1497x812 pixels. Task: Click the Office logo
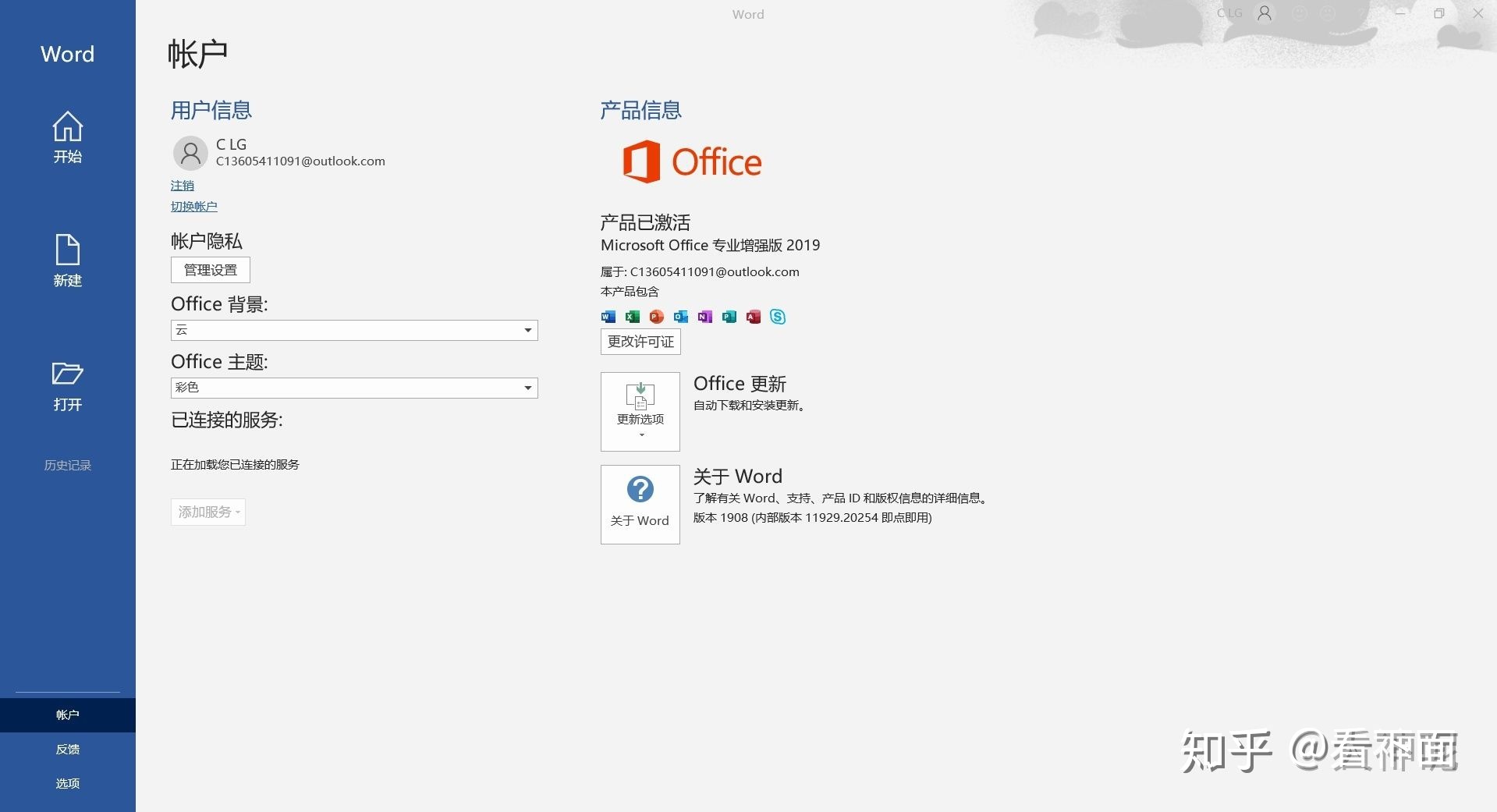(692, 161)
